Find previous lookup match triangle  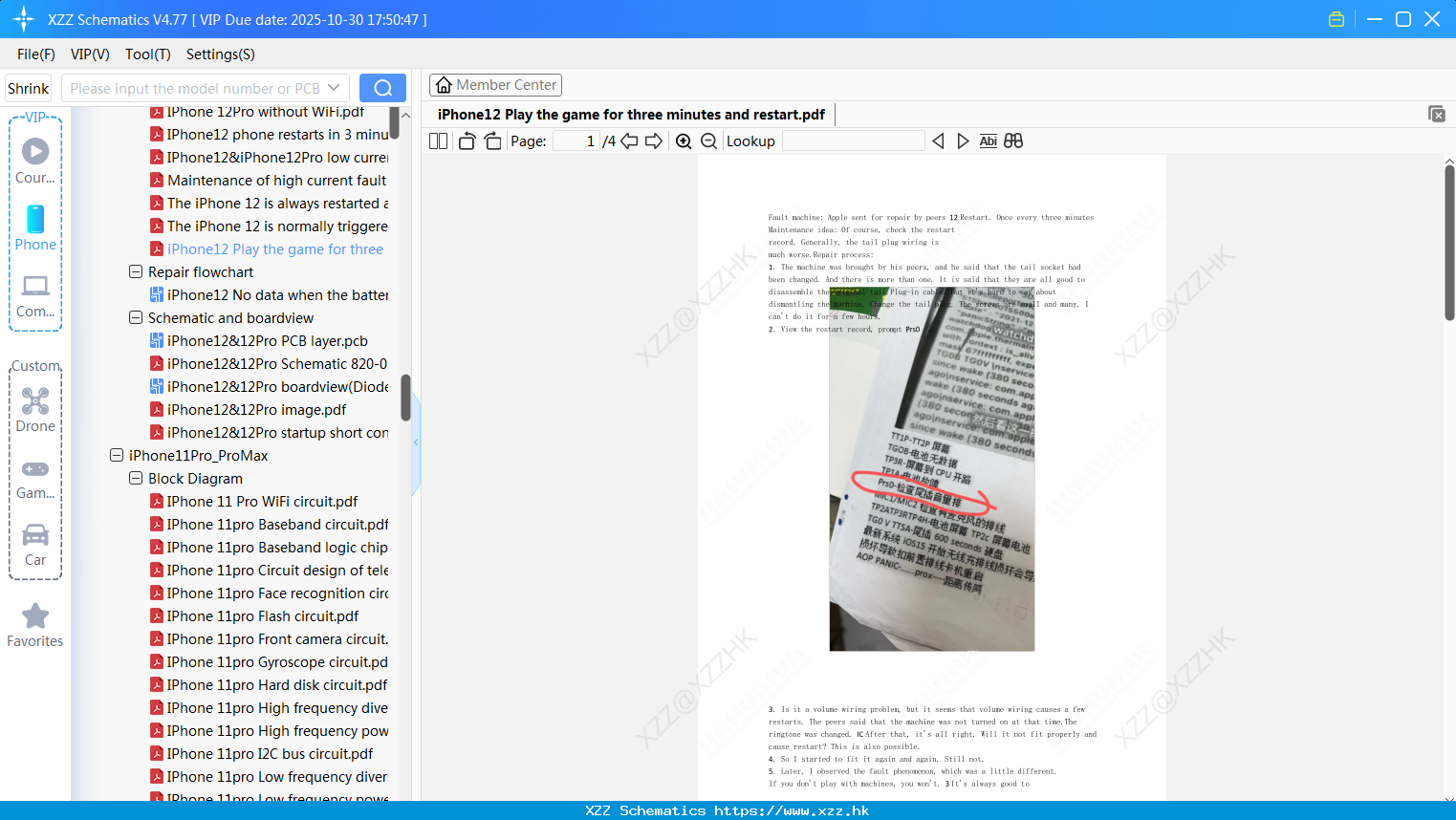938,141
